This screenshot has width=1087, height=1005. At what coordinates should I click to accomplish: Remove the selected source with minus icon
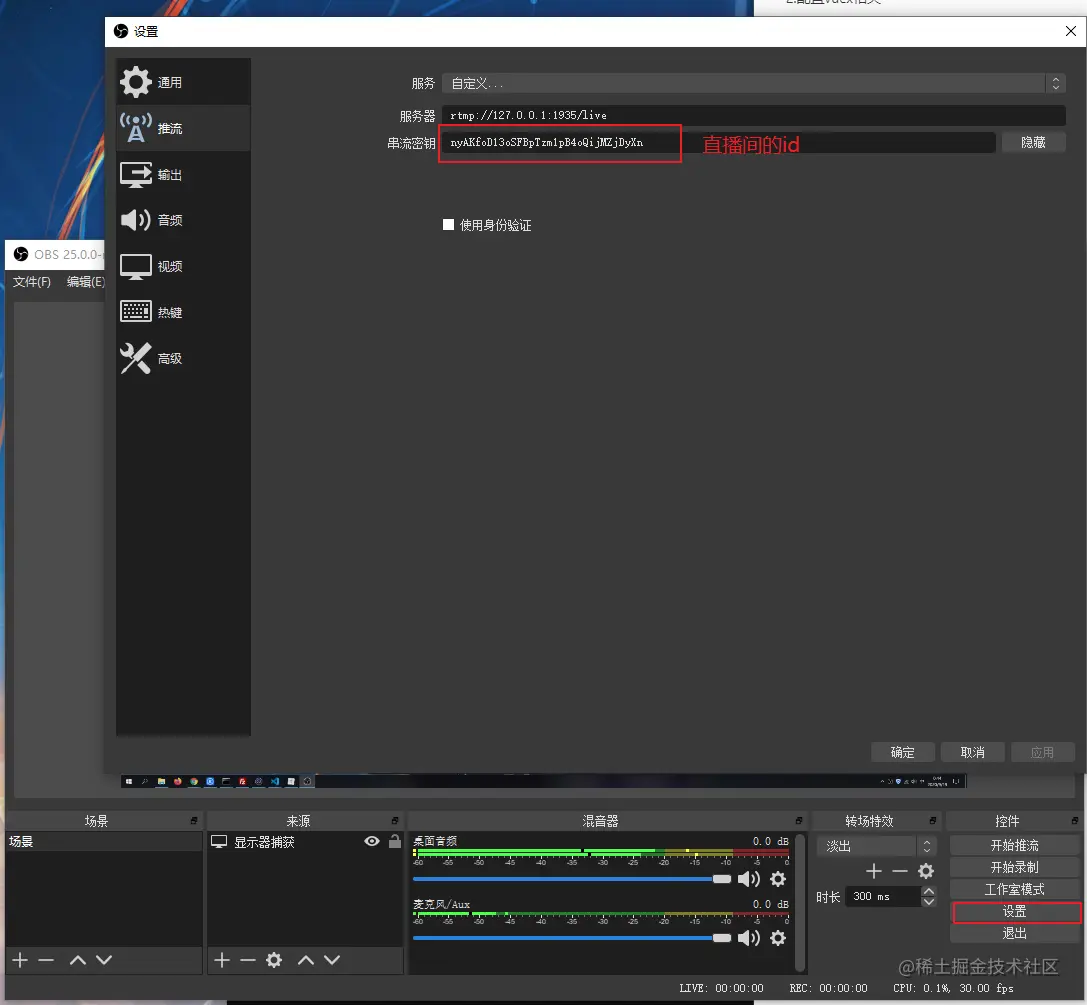(248, 960)
